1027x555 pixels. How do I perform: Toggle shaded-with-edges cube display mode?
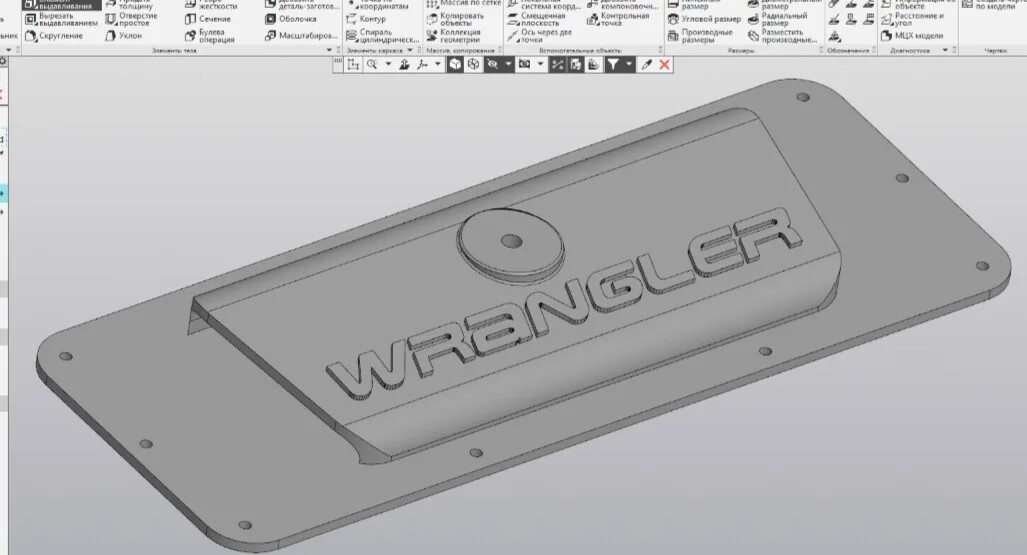(474, 64)
